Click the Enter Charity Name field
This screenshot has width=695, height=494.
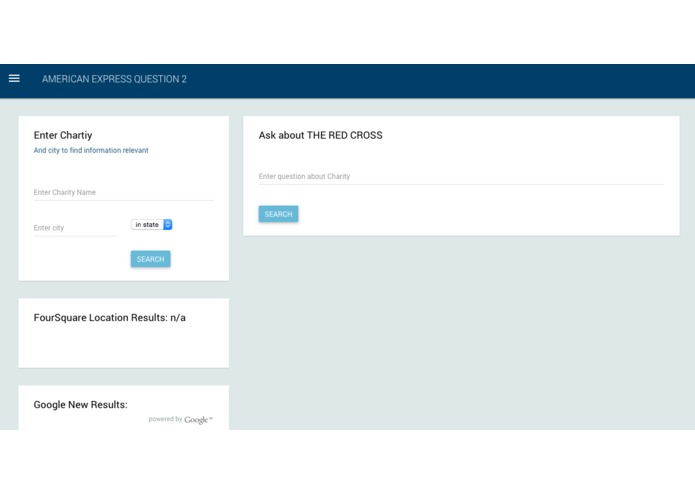pos(124,192)
